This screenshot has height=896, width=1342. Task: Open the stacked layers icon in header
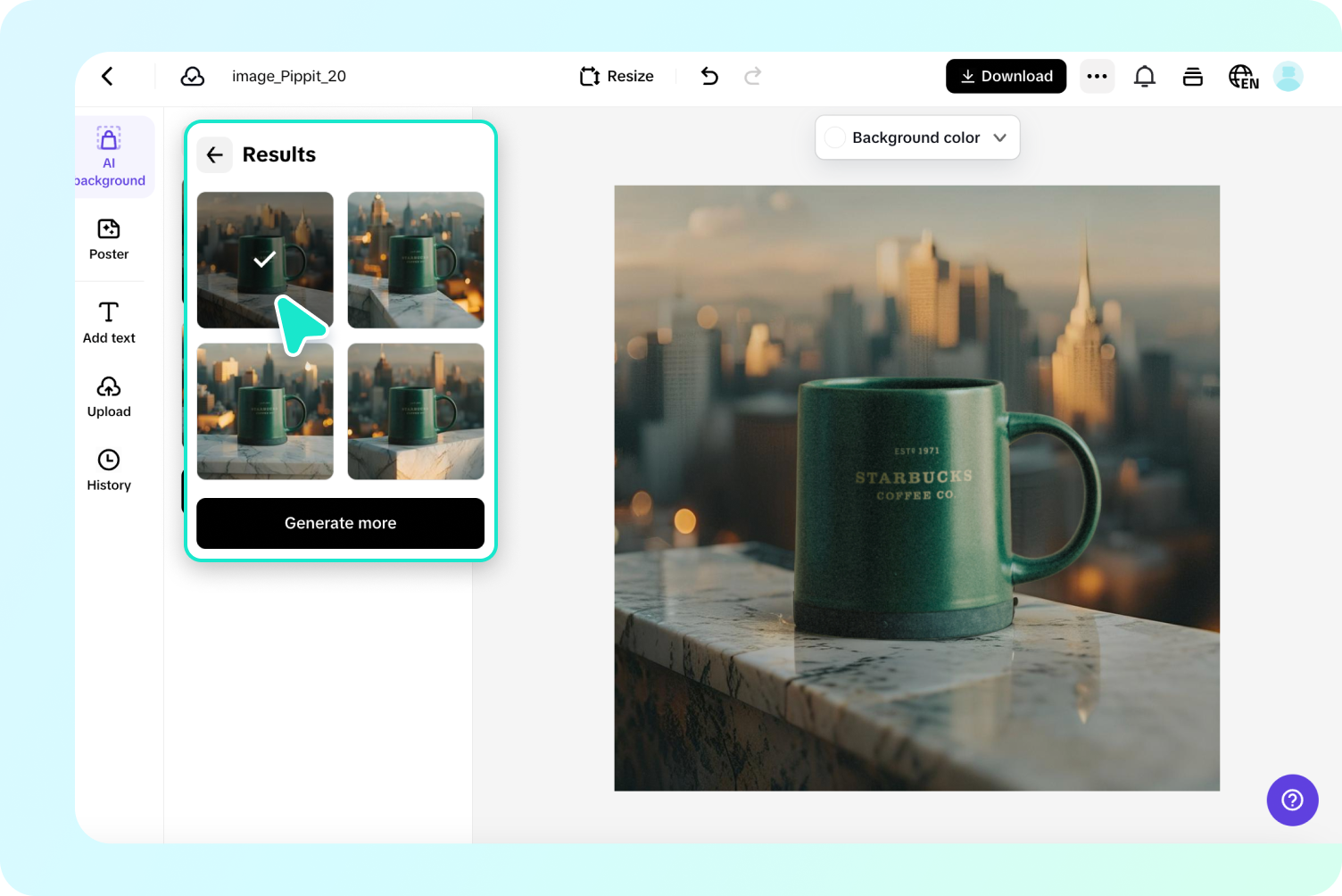pos(1193,77)
